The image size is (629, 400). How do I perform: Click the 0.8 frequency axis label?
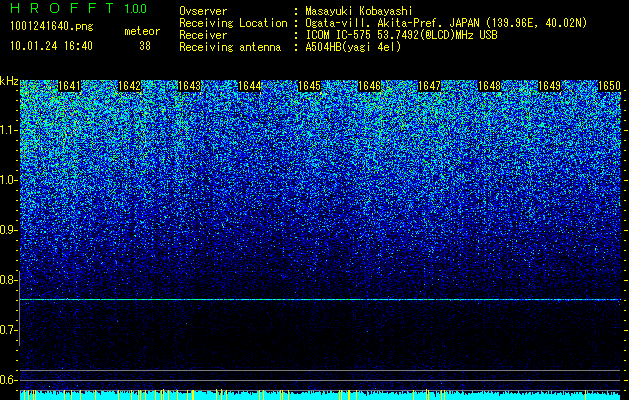coord(9,280)
